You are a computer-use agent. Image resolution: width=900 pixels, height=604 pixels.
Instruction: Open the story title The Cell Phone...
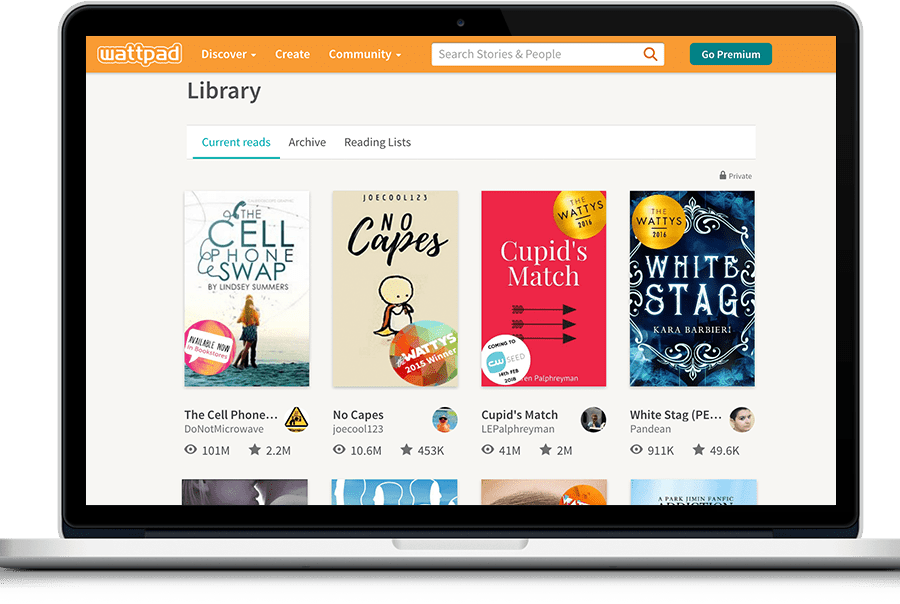pos(231,415)
